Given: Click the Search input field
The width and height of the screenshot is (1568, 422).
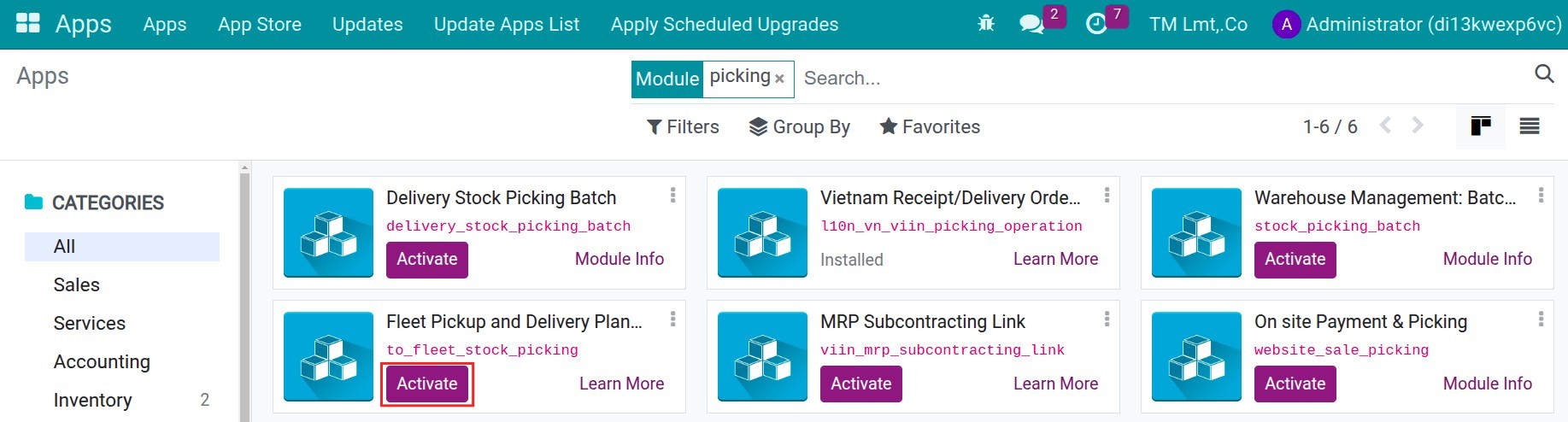Looking at the screenshot, I should point(1162,79).
